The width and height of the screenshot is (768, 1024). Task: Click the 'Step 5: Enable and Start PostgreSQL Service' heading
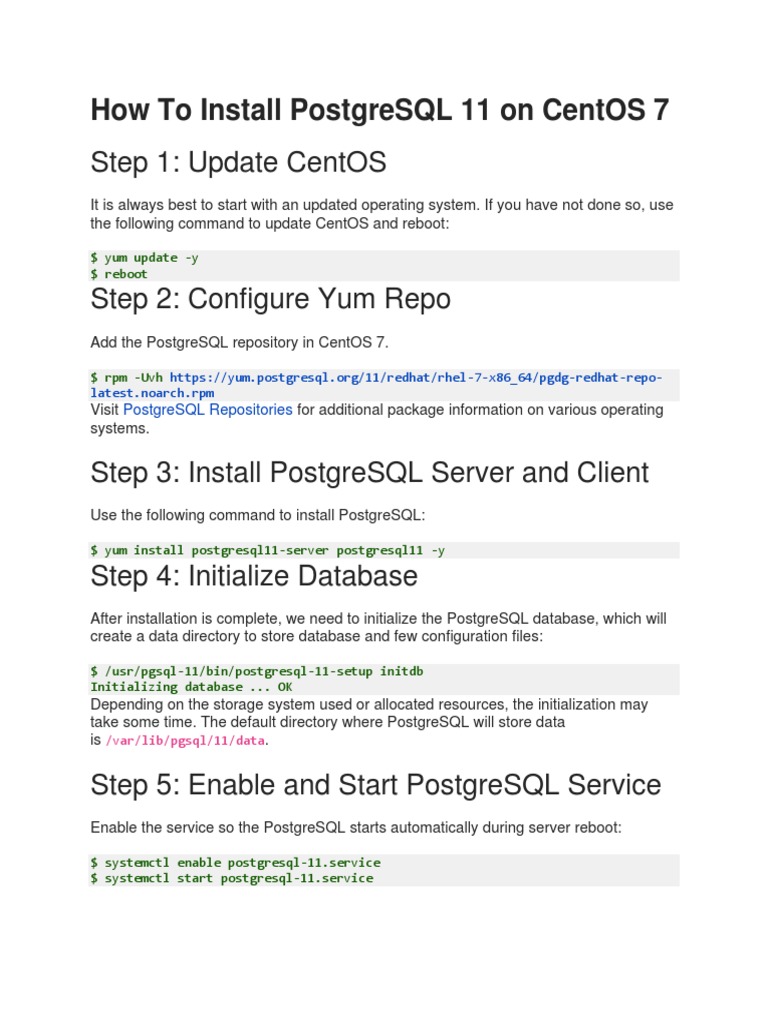point(375,785)
